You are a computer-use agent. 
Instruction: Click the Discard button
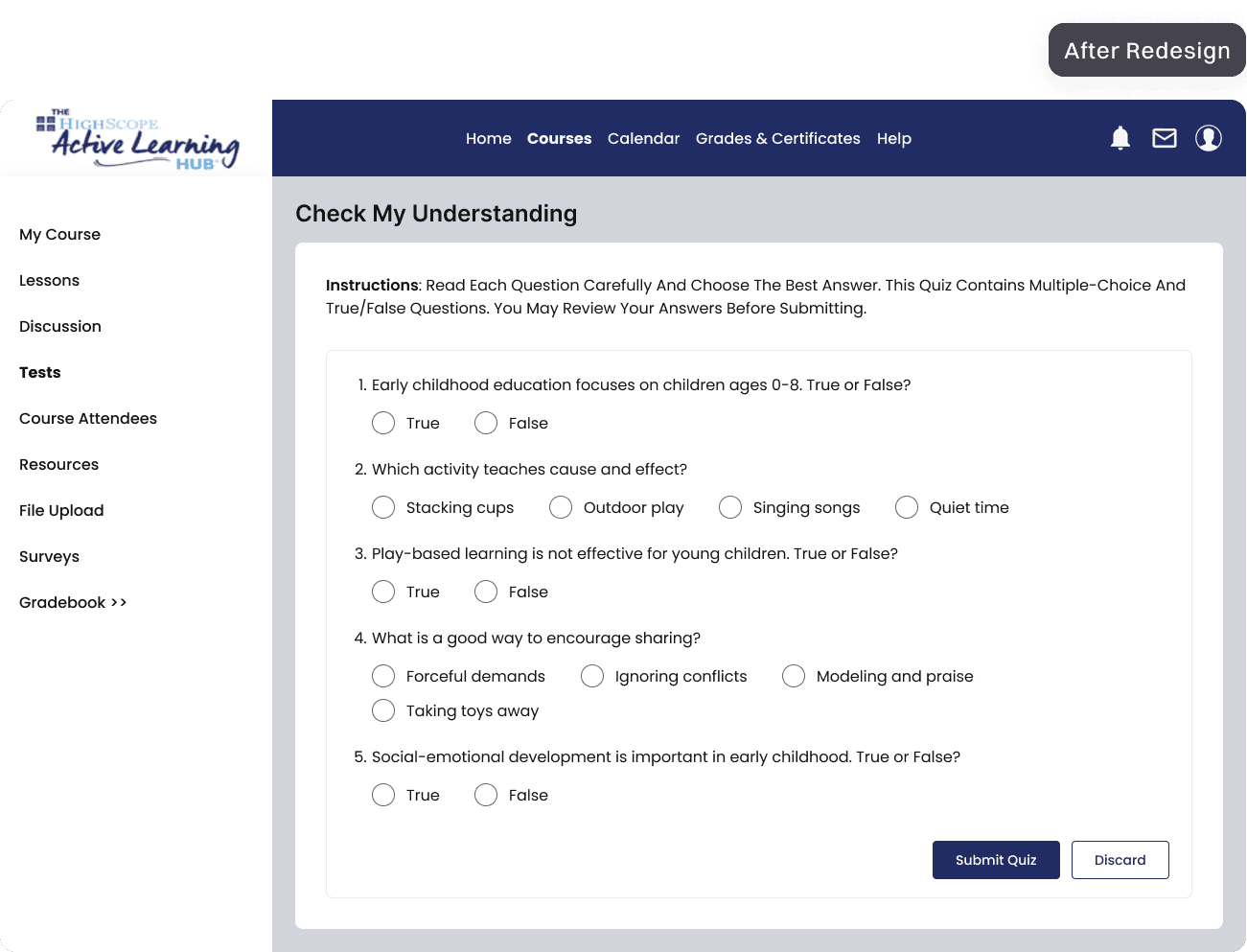coord(1120,860)
